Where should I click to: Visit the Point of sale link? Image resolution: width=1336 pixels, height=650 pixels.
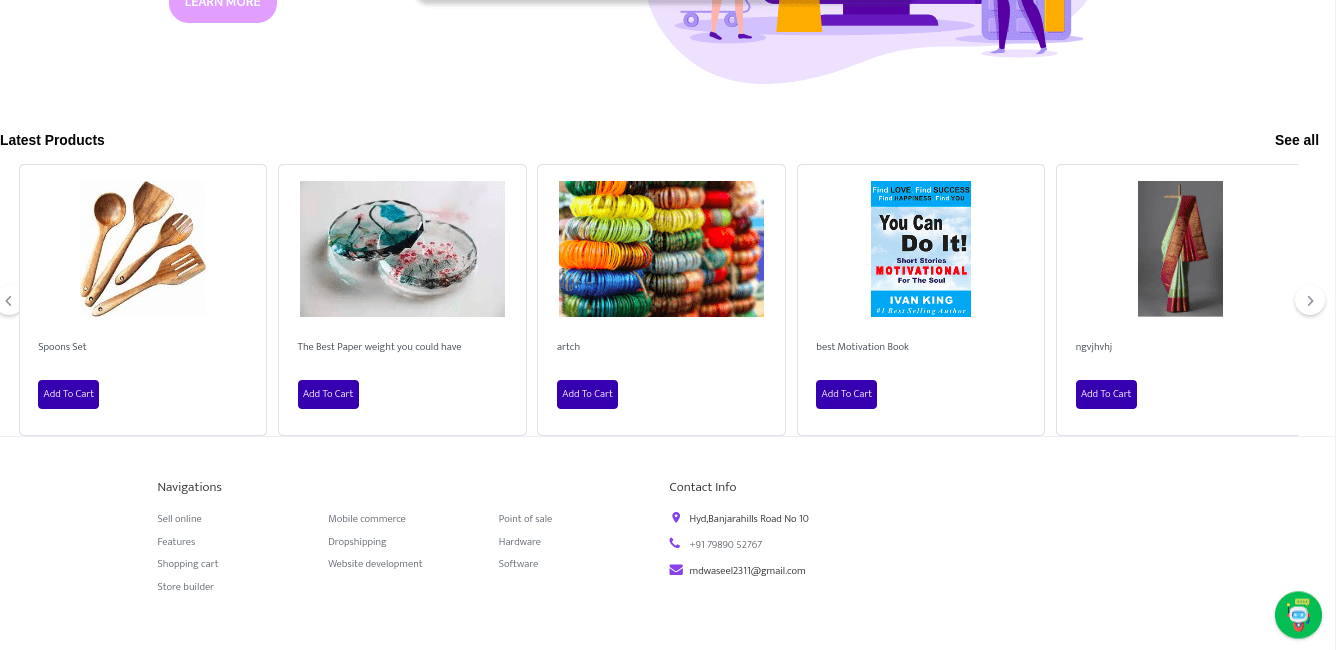[x=525, y=519]
